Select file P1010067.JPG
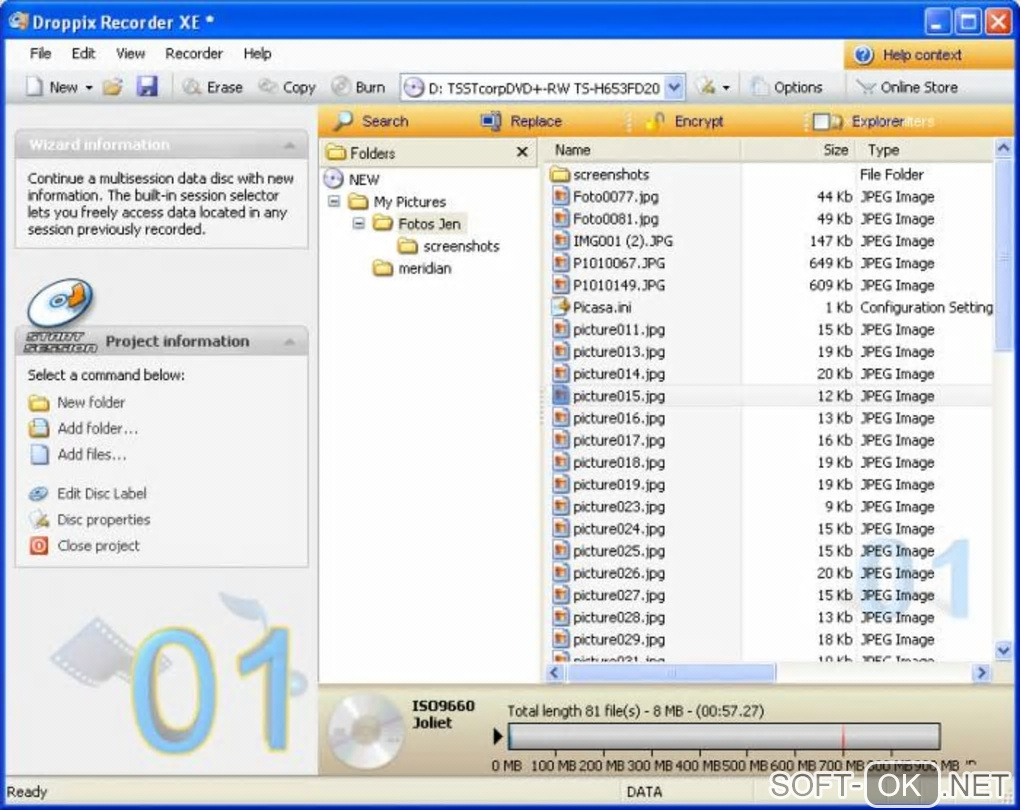1020x810 pixels. pos(609,263)
